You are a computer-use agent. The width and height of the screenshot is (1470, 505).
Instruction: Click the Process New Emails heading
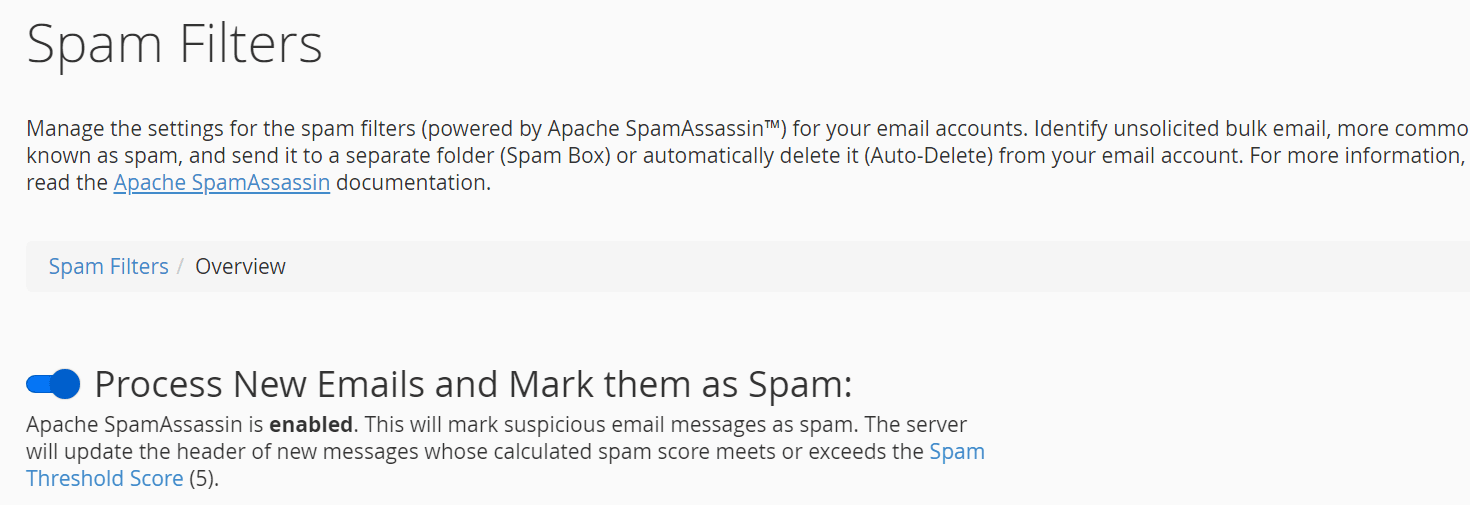472,384
